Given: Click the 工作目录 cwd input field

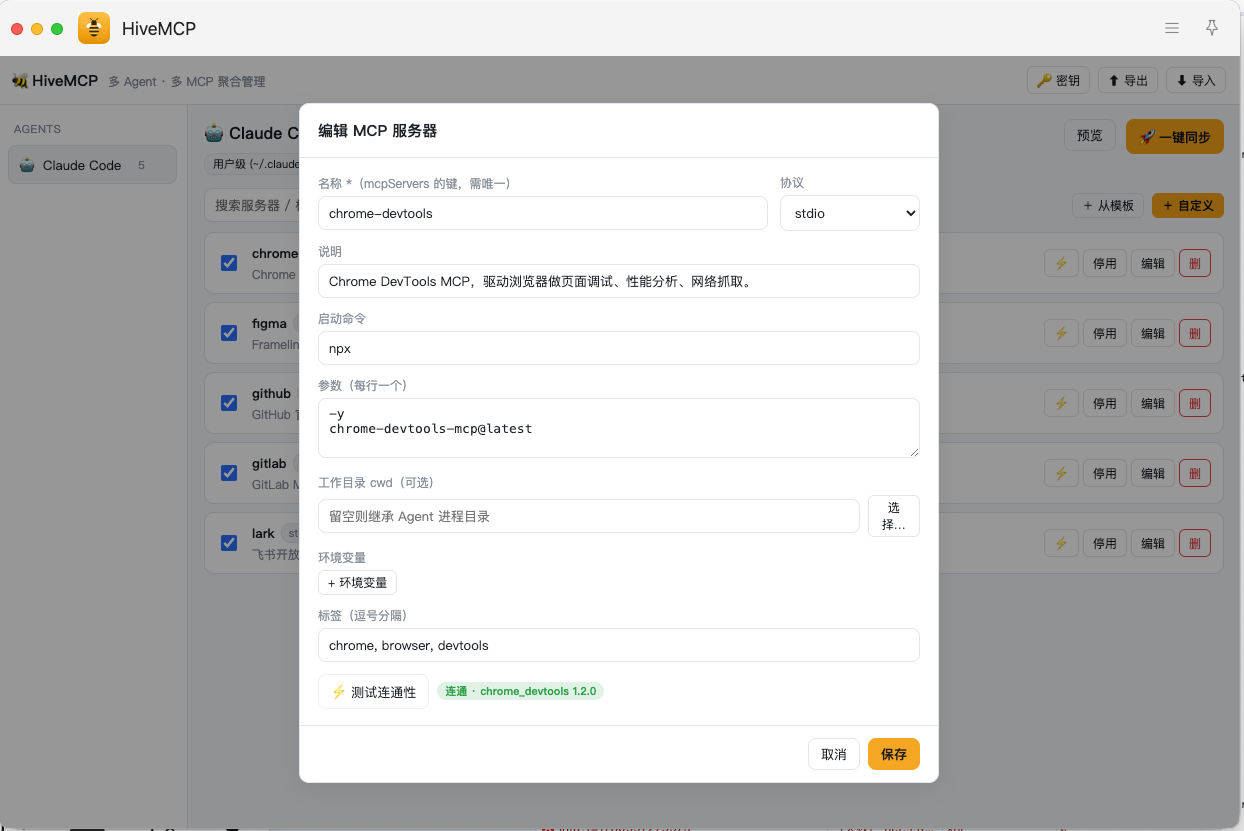Looking at the screenshot, I should coord(589,516).
